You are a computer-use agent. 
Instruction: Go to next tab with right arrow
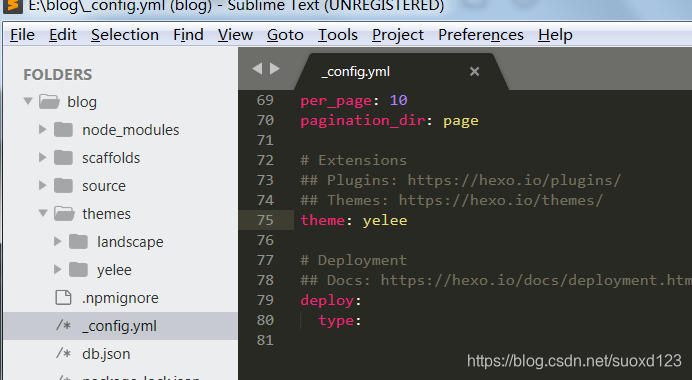click(x=275, y=68)
